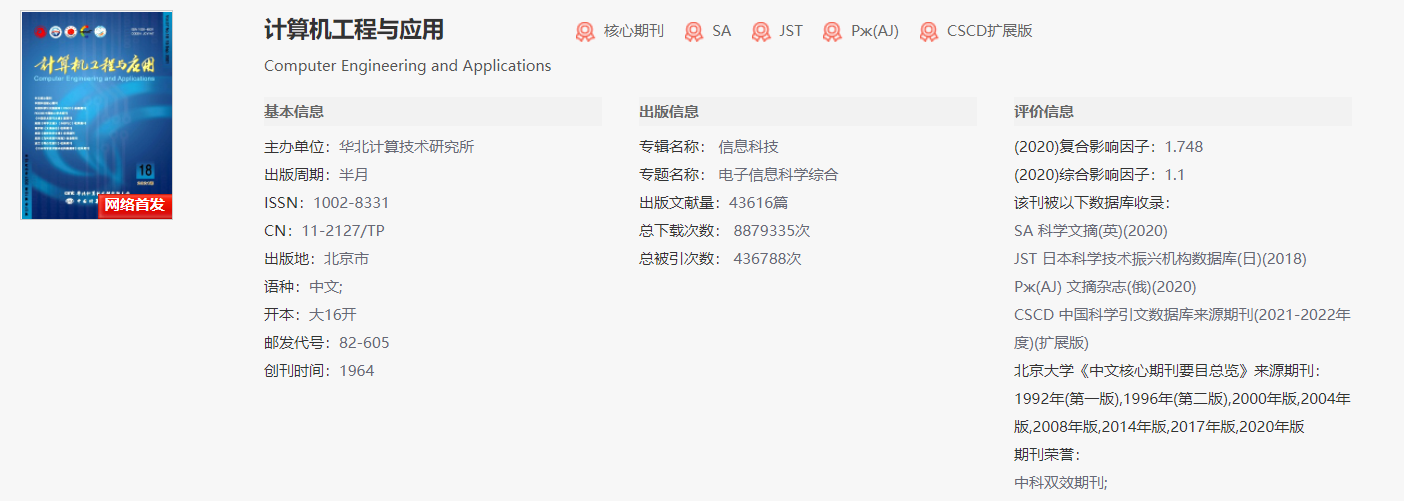The width and height of the screenshot is (1404, 501).
Task: Click the 开本 大16开 row
Action: coord(309,315)
